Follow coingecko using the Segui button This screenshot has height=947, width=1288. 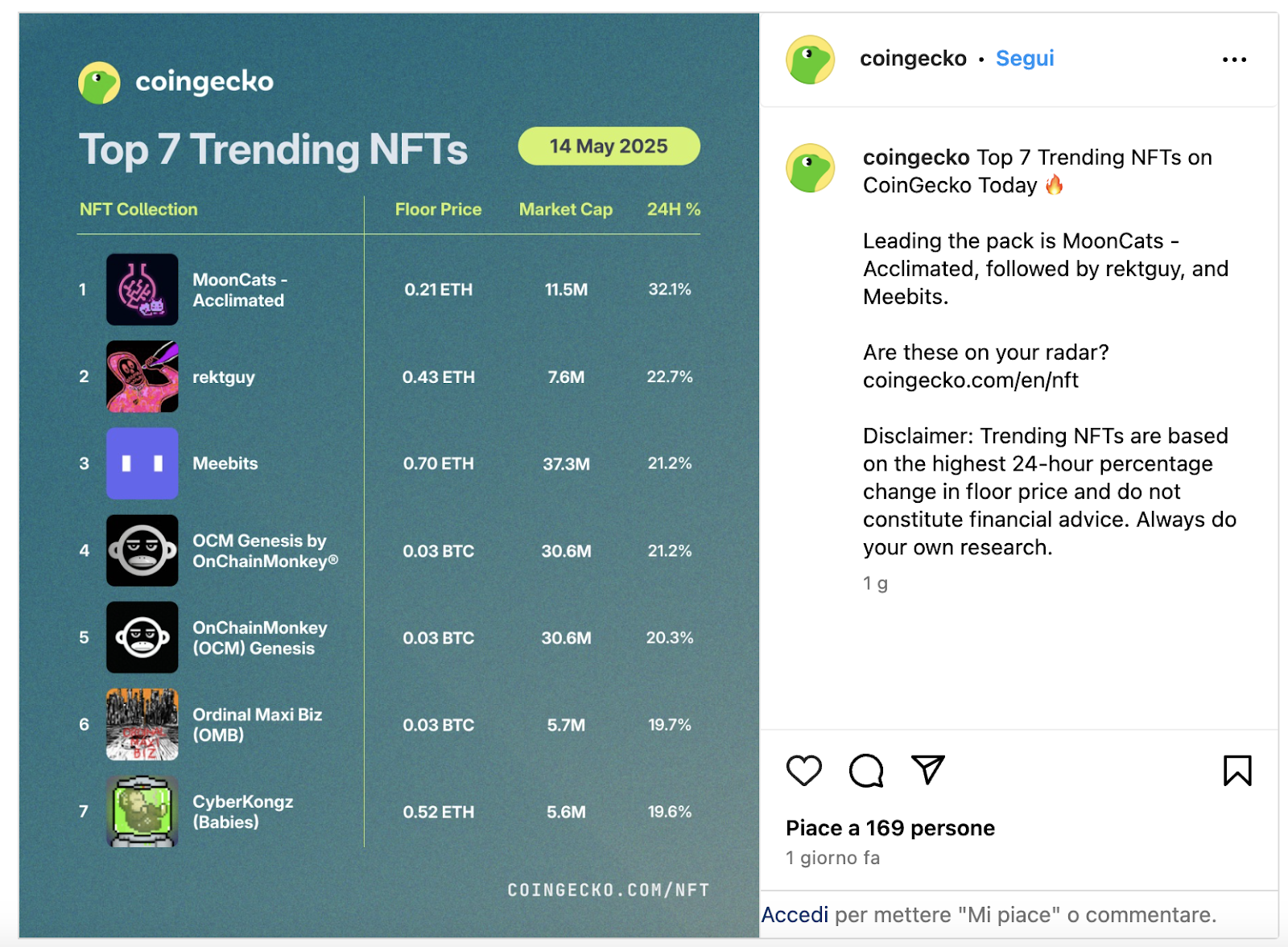pyautogui.click(x=1025, y=59)
